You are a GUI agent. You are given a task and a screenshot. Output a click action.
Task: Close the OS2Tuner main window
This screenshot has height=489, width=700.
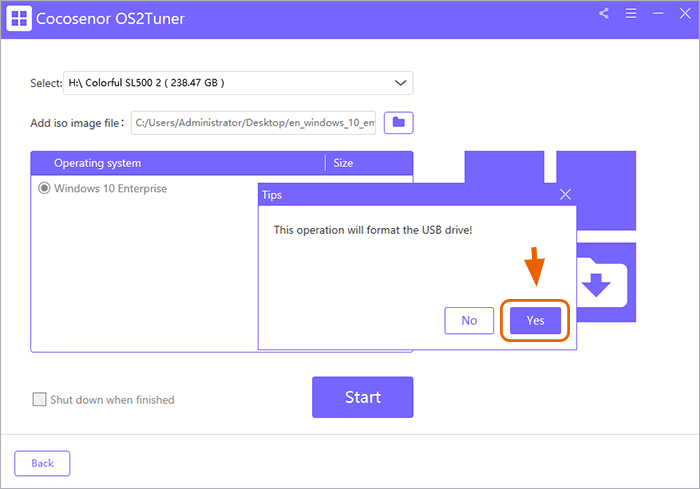click(685, 13)
